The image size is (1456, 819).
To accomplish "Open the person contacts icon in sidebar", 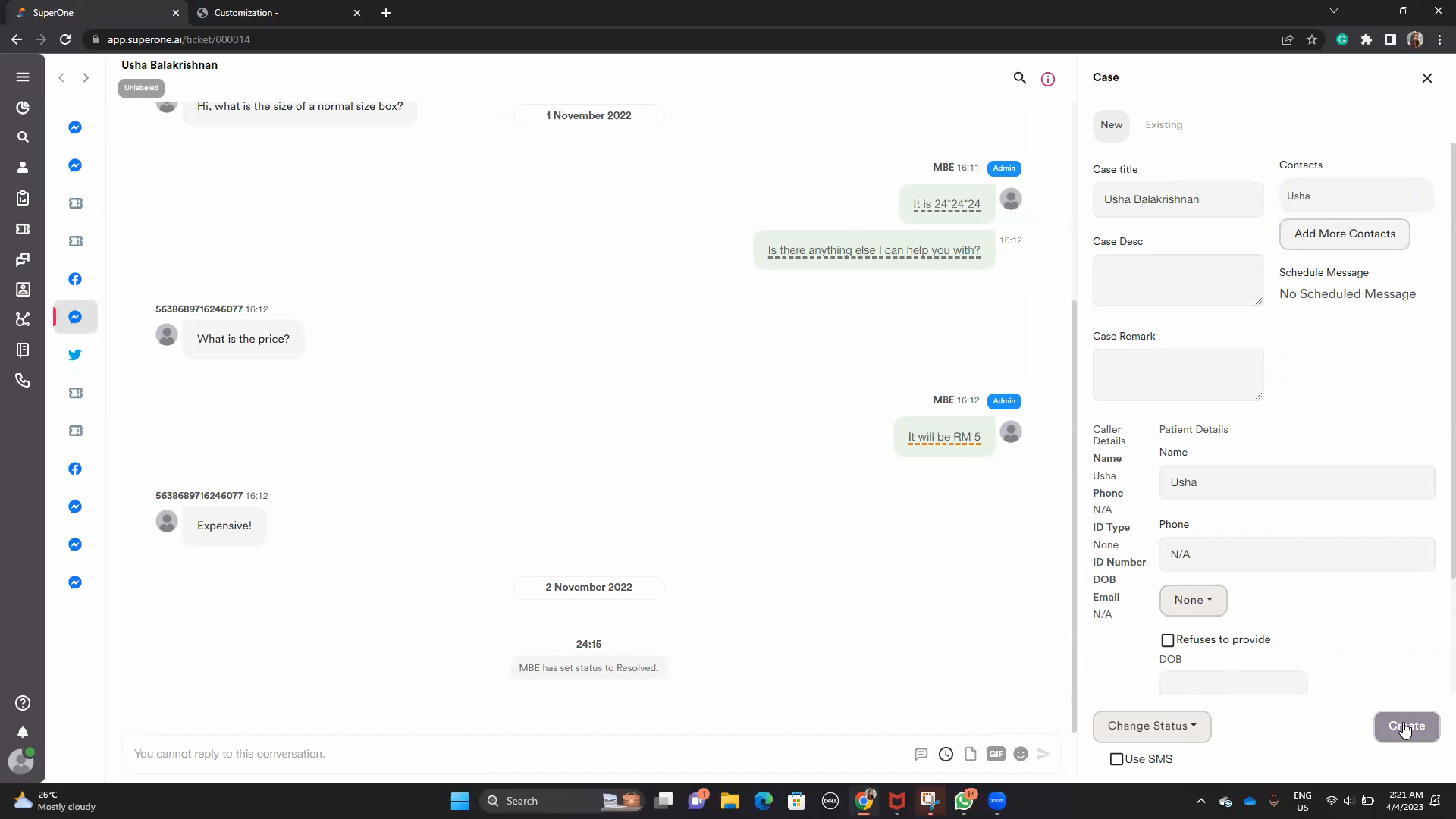I will click(23, 168).
